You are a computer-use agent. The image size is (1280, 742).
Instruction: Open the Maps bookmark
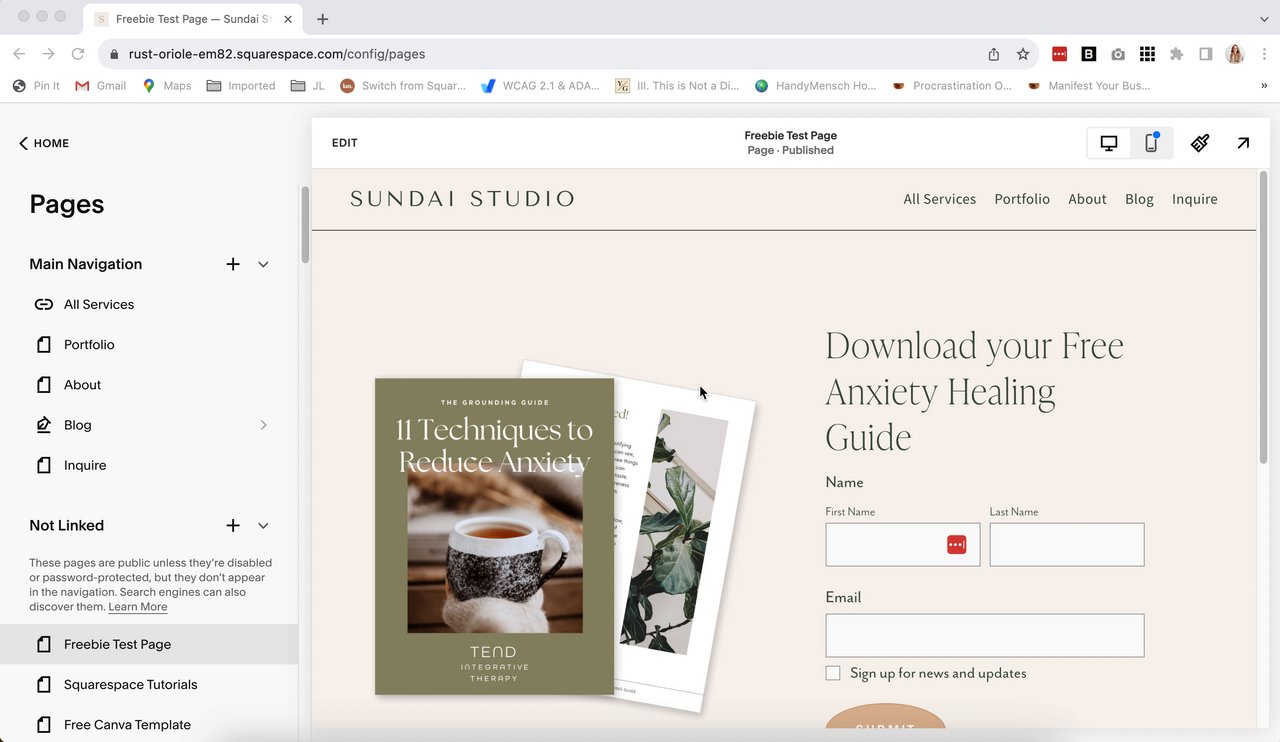click(x=166, y=86)
